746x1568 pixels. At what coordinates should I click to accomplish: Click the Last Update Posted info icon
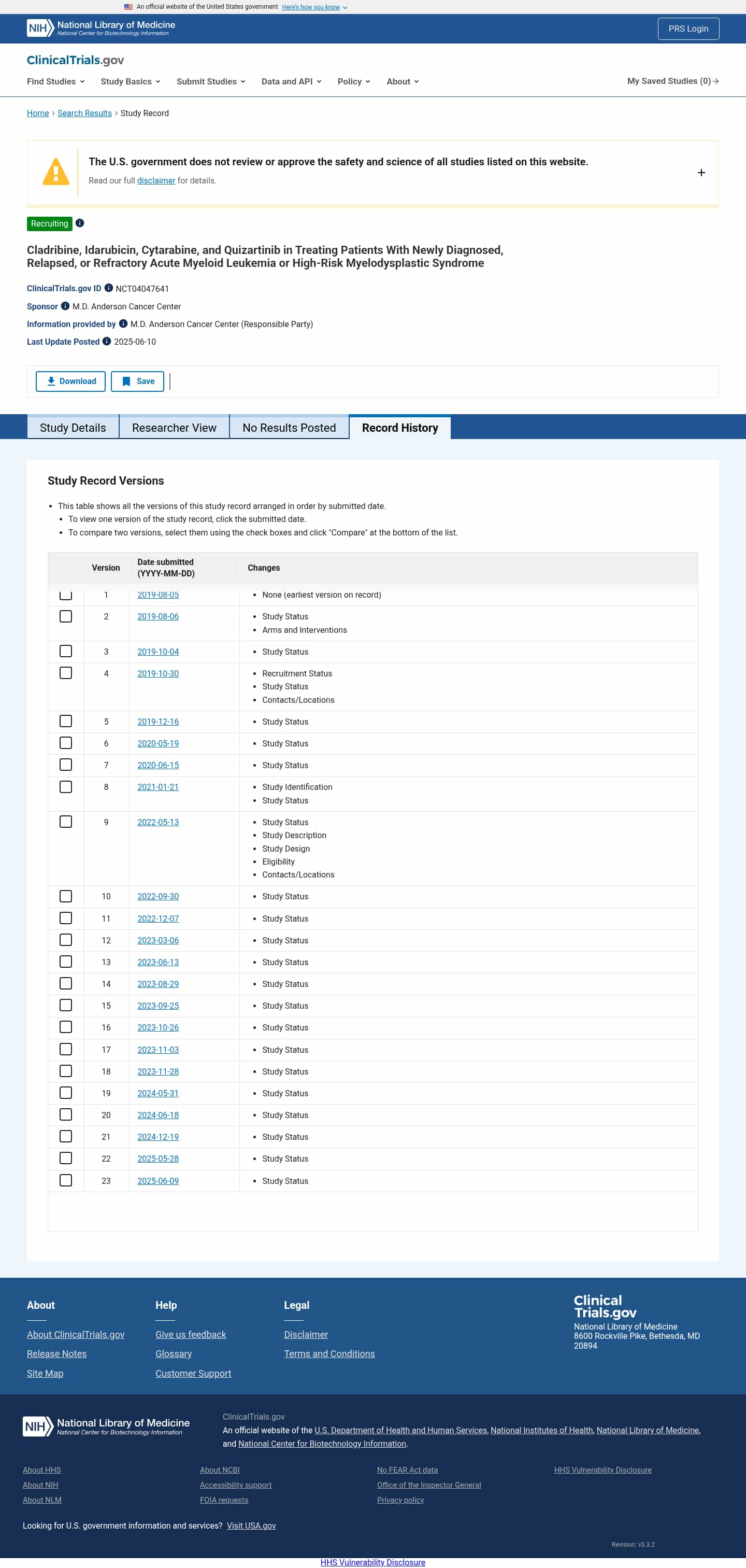107,342
